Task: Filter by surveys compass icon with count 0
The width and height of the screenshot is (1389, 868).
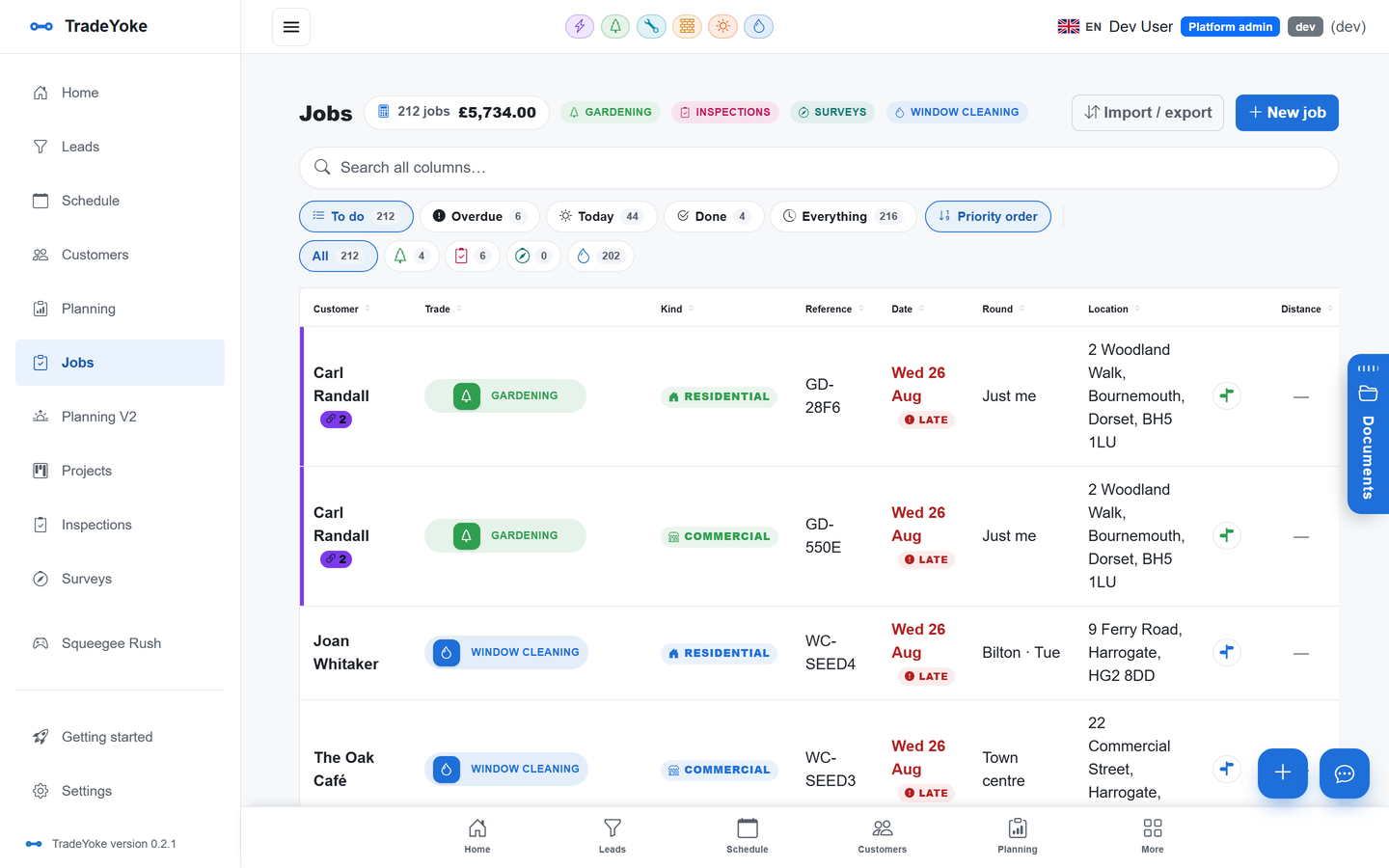Action: tap(533, 256)
